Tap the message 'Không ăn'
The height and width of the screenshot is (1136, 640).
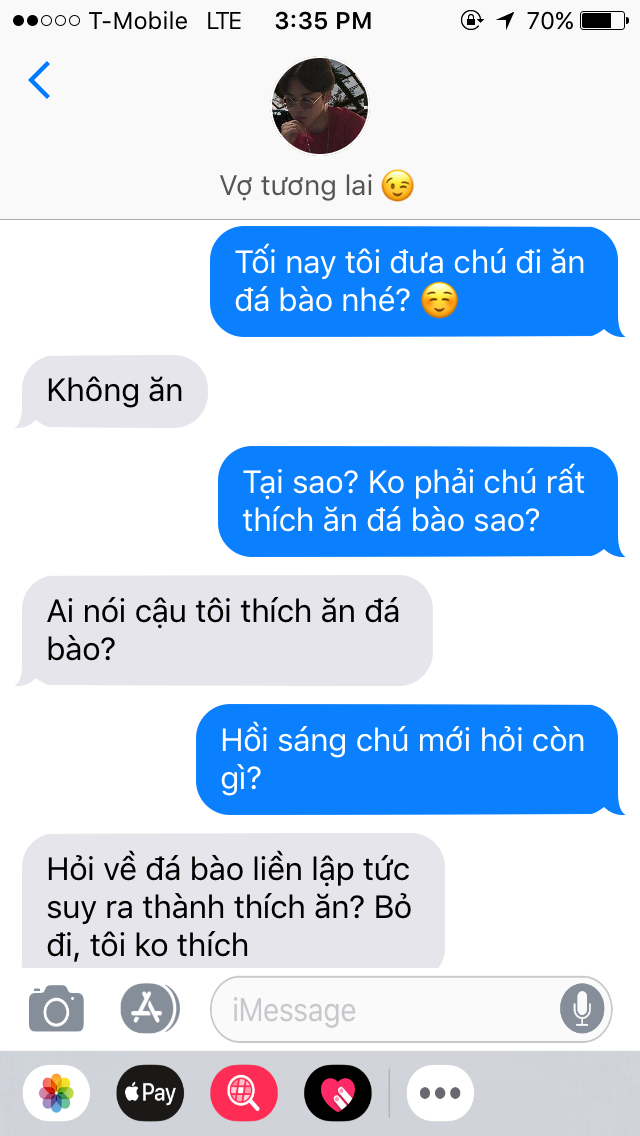click(115, 391)
